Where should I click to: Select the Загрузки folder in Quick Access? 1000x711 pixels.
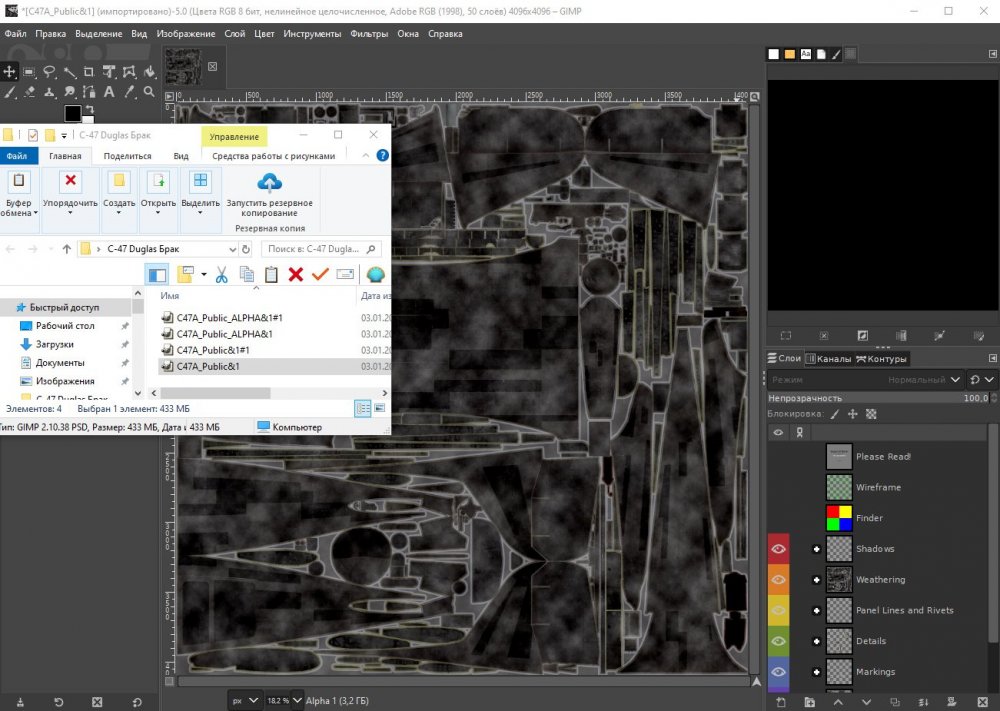[x=54, y=344]
